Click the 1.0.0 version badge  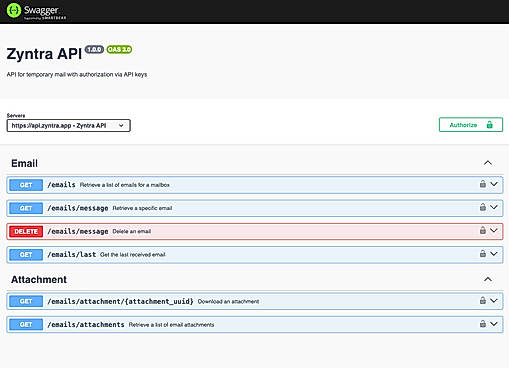94,49
